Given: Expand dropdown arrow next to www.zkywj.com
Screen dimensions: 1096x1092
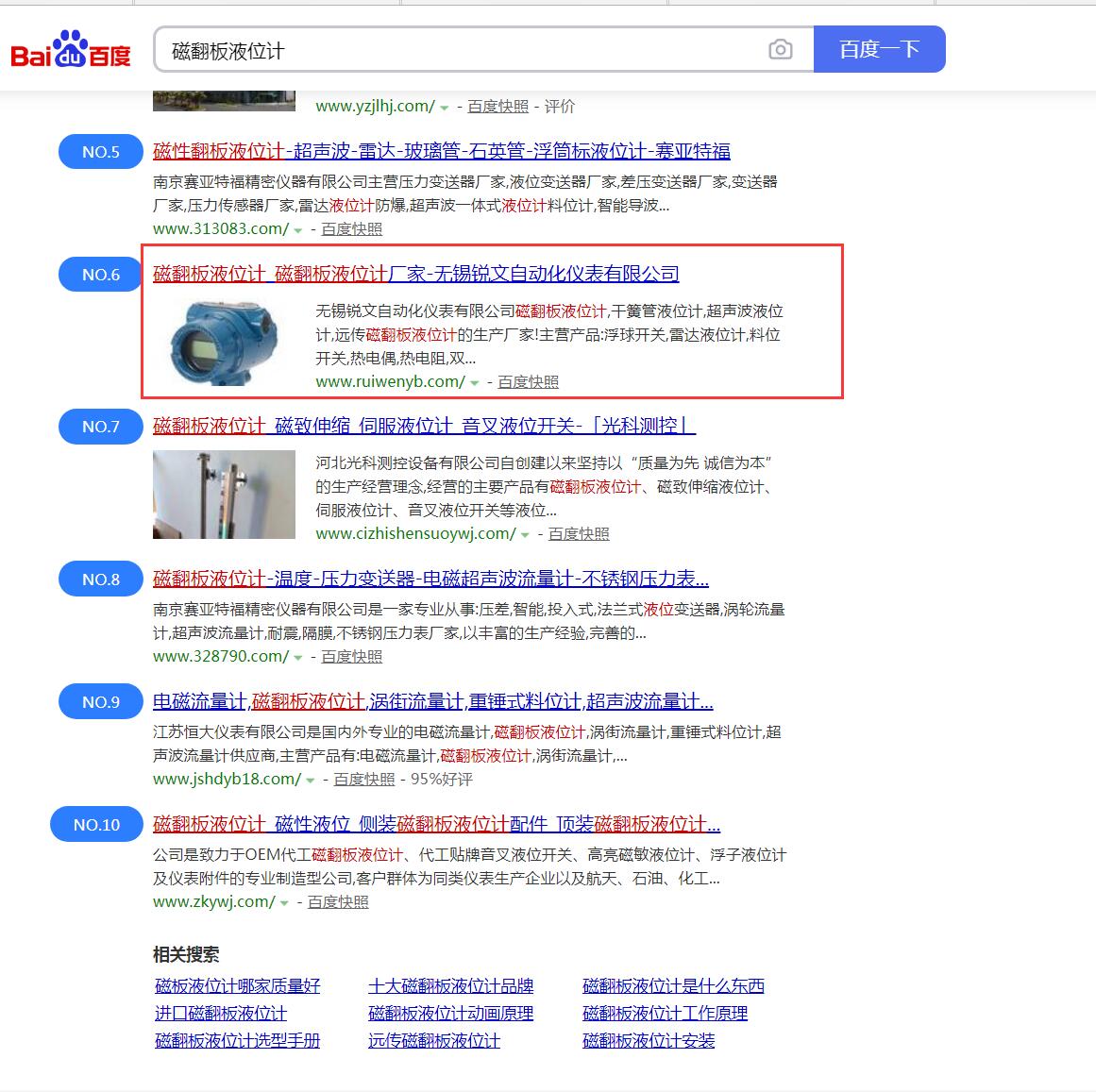Looking at the screenshot, I should tap(284, 903).
